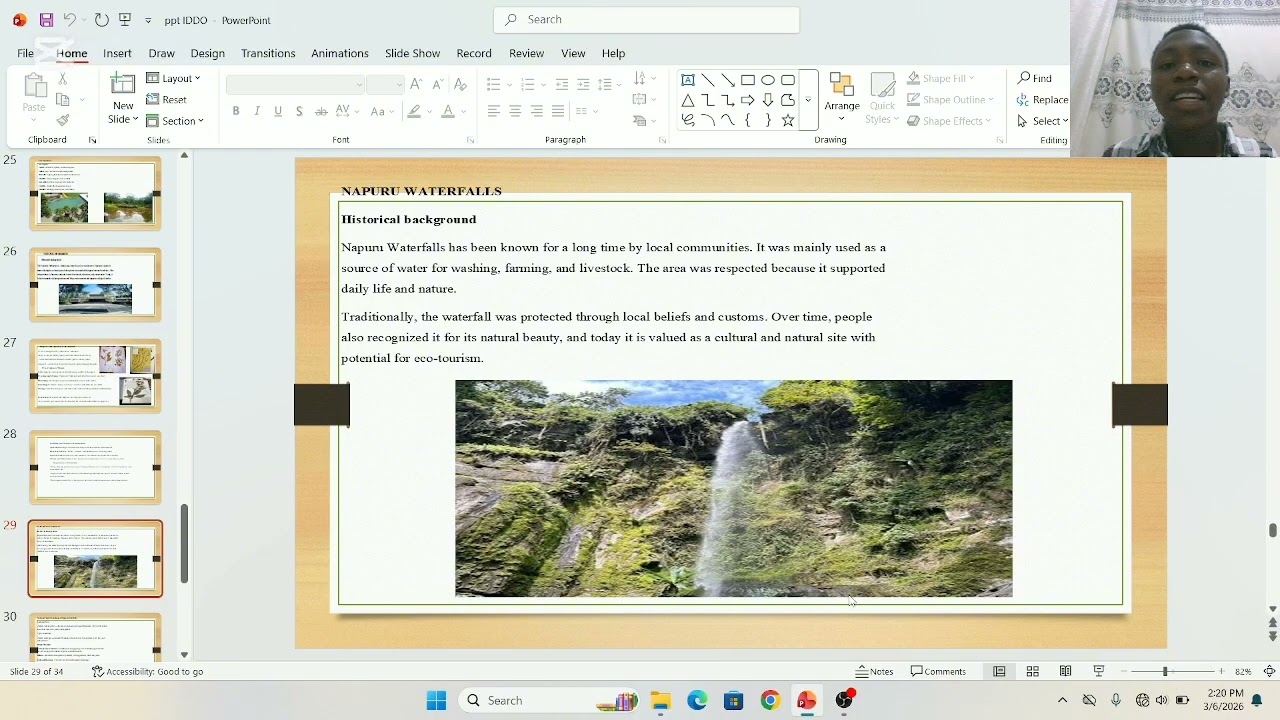Open Customize Quick Access Toolbar arrow
This screenshot has height=720, width=1280.
[x=148, y=20]
